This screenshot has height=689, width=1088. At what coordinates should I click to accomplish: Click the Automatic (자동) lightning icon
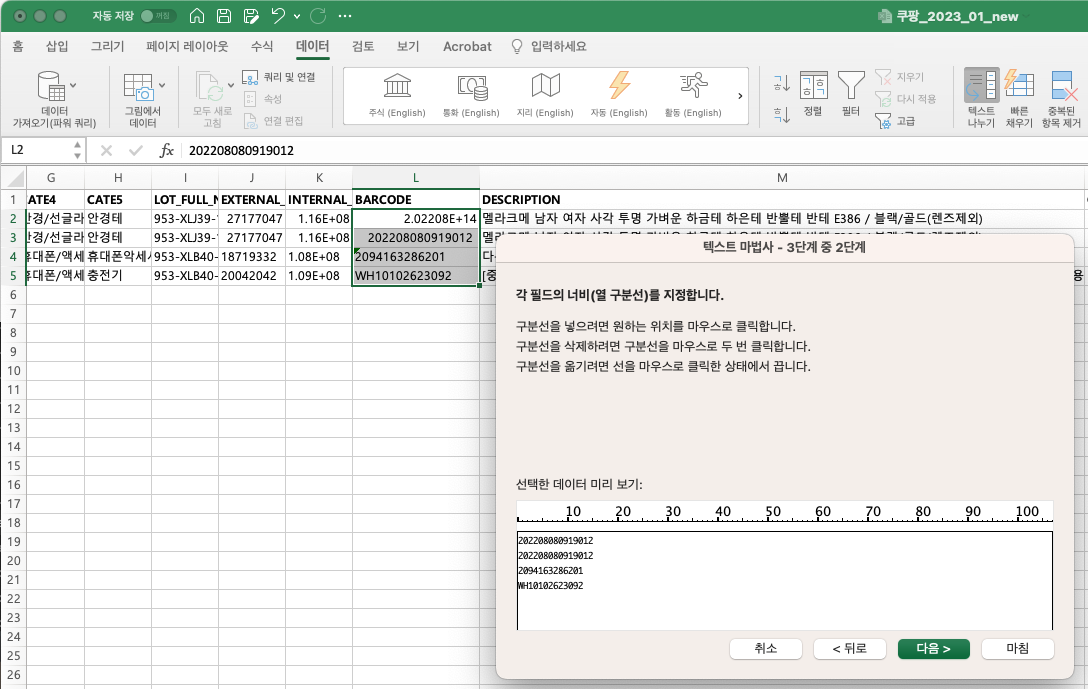pos(619,95)
